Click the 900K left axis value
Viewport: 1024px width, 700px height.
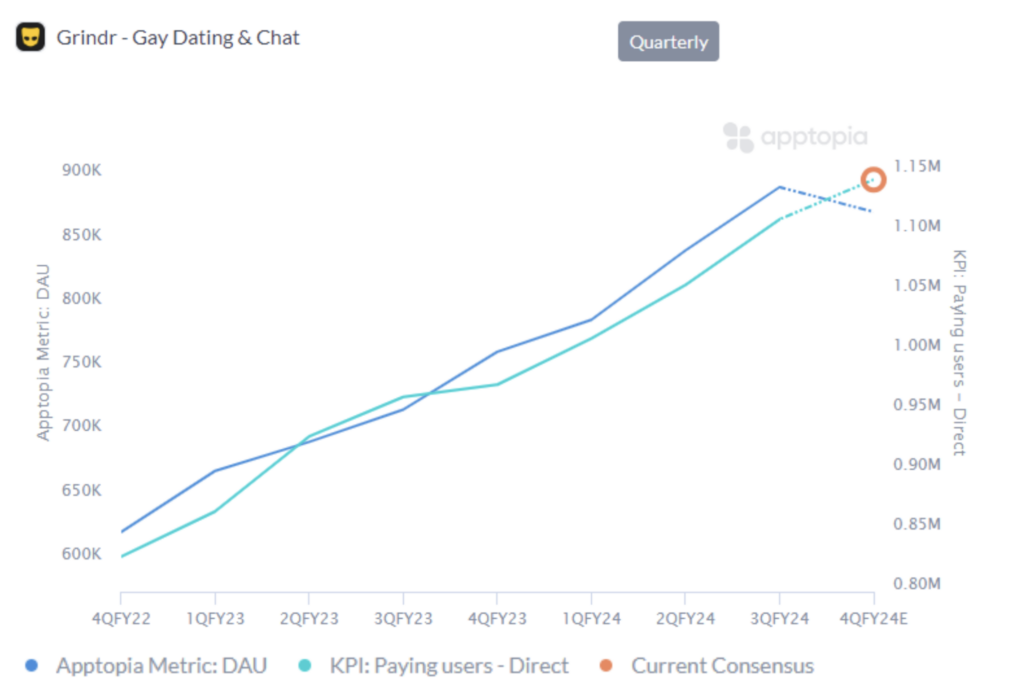(82, 171)
